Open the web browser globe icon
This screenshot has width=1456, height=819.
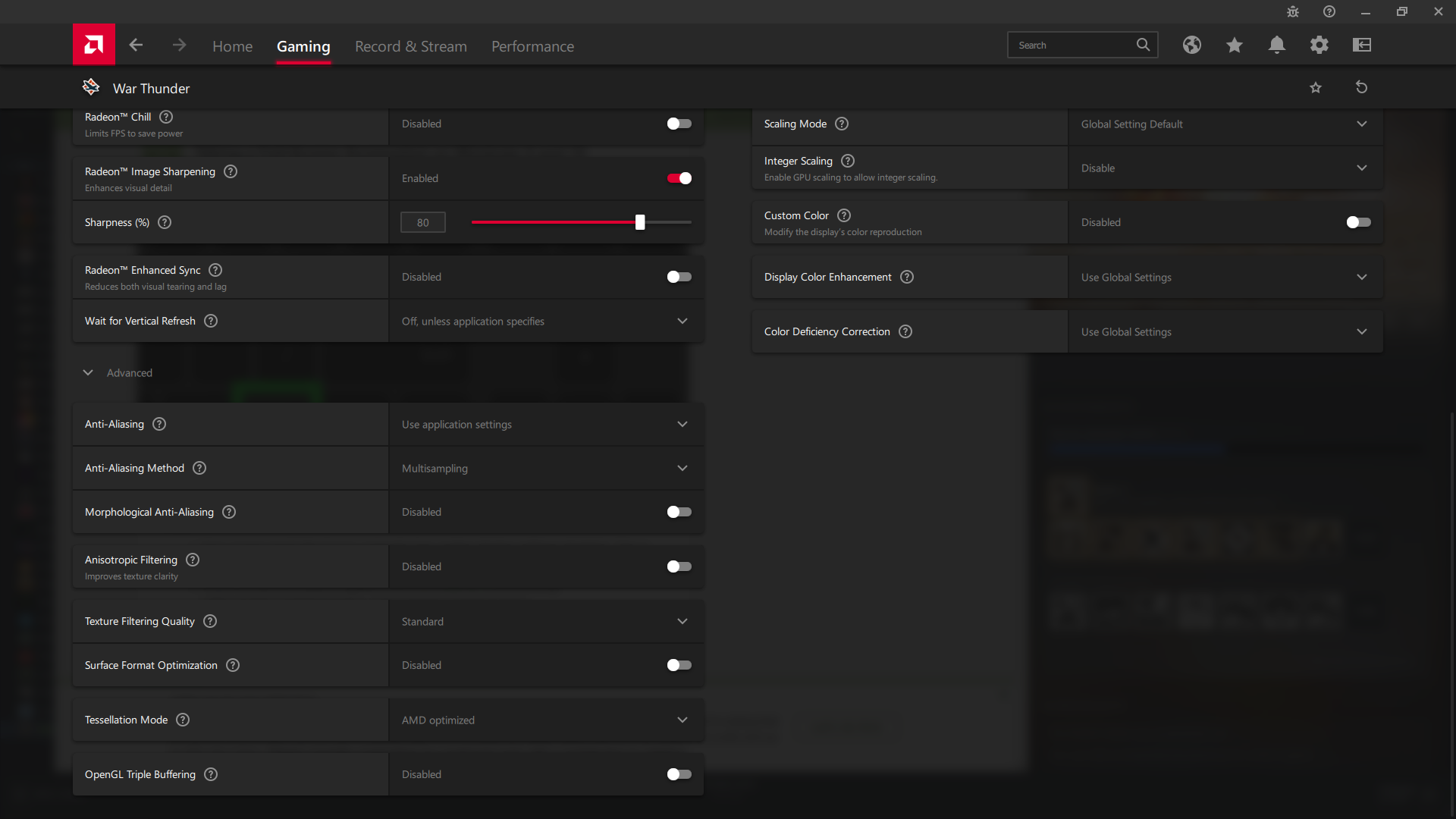pyautogui.click(x=1192, y=45)
